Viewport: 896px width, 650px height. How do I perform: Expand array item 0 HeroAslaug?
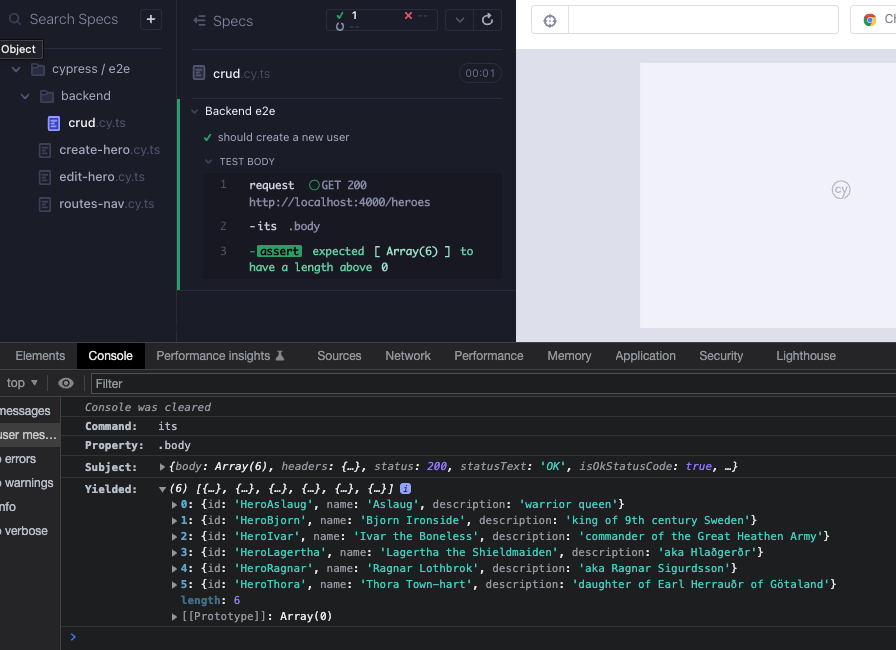(174, 504)
